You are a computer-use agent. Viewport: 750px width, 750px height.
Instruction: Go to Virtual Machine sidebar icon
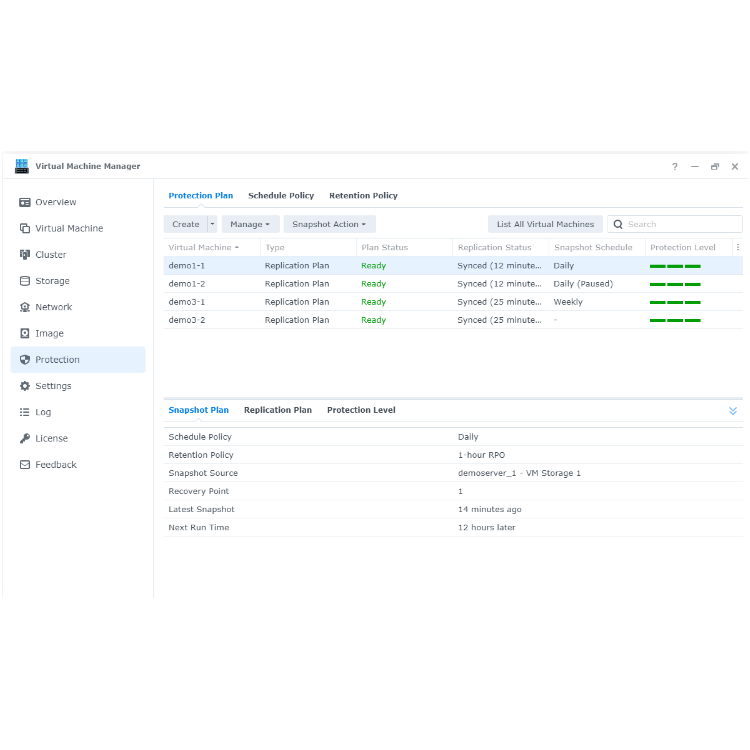click(x=25, y=229)
